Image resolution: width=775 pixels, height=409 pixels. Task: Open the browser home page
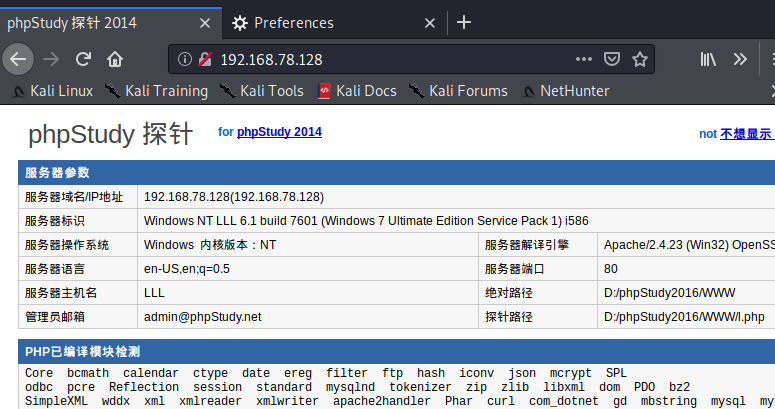tap(115, 59)
